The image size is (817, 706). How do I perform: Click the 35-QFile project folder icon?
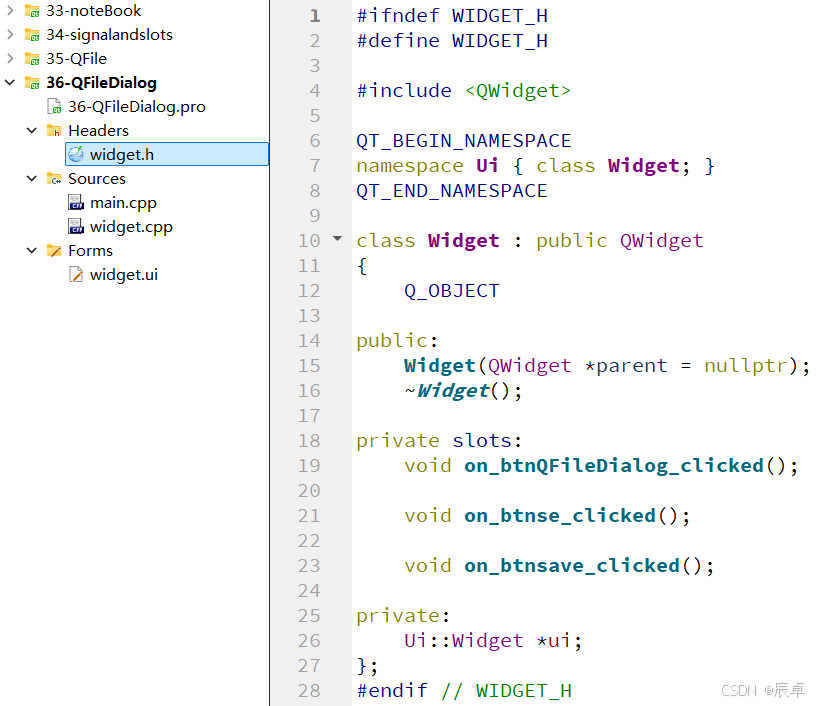pyautogui.click(x=32, y=59)
